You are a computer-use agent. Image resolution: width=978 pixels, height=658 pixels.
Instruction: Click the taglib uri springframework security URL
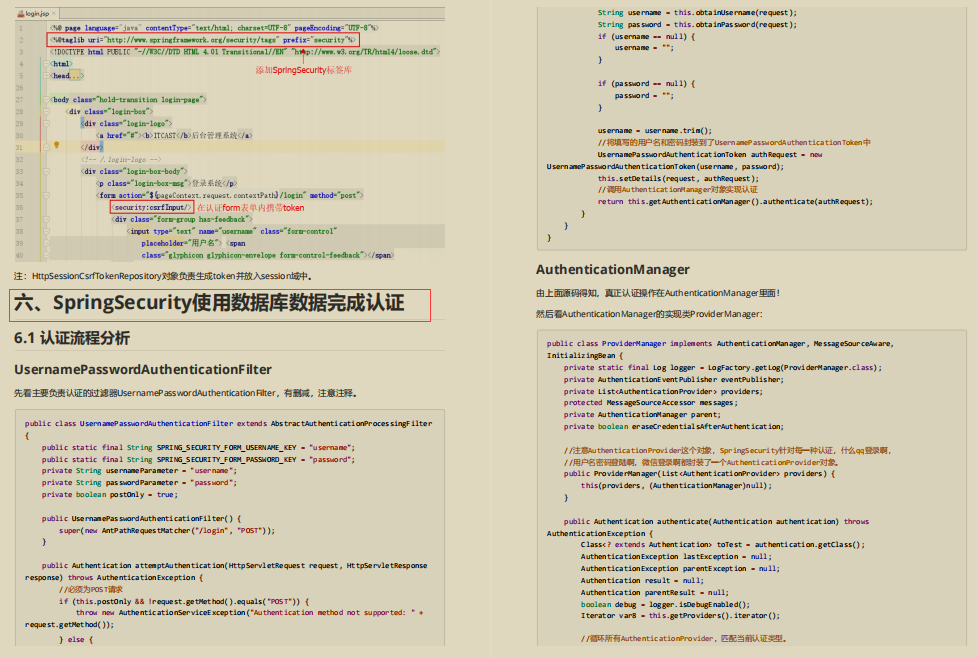[x=191, y=40]
